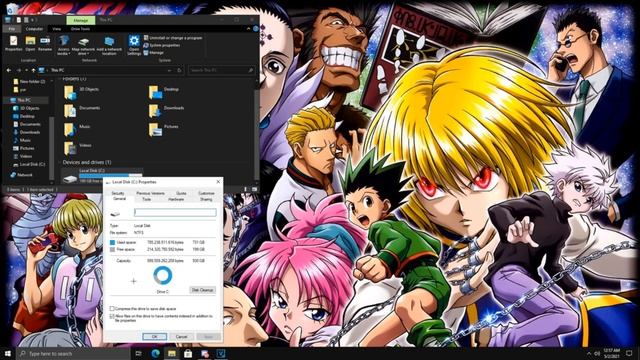Screen dimensions: 640x360
Task: Click Cancel in the Properties dialog
Action: click(x=182, y=337)
